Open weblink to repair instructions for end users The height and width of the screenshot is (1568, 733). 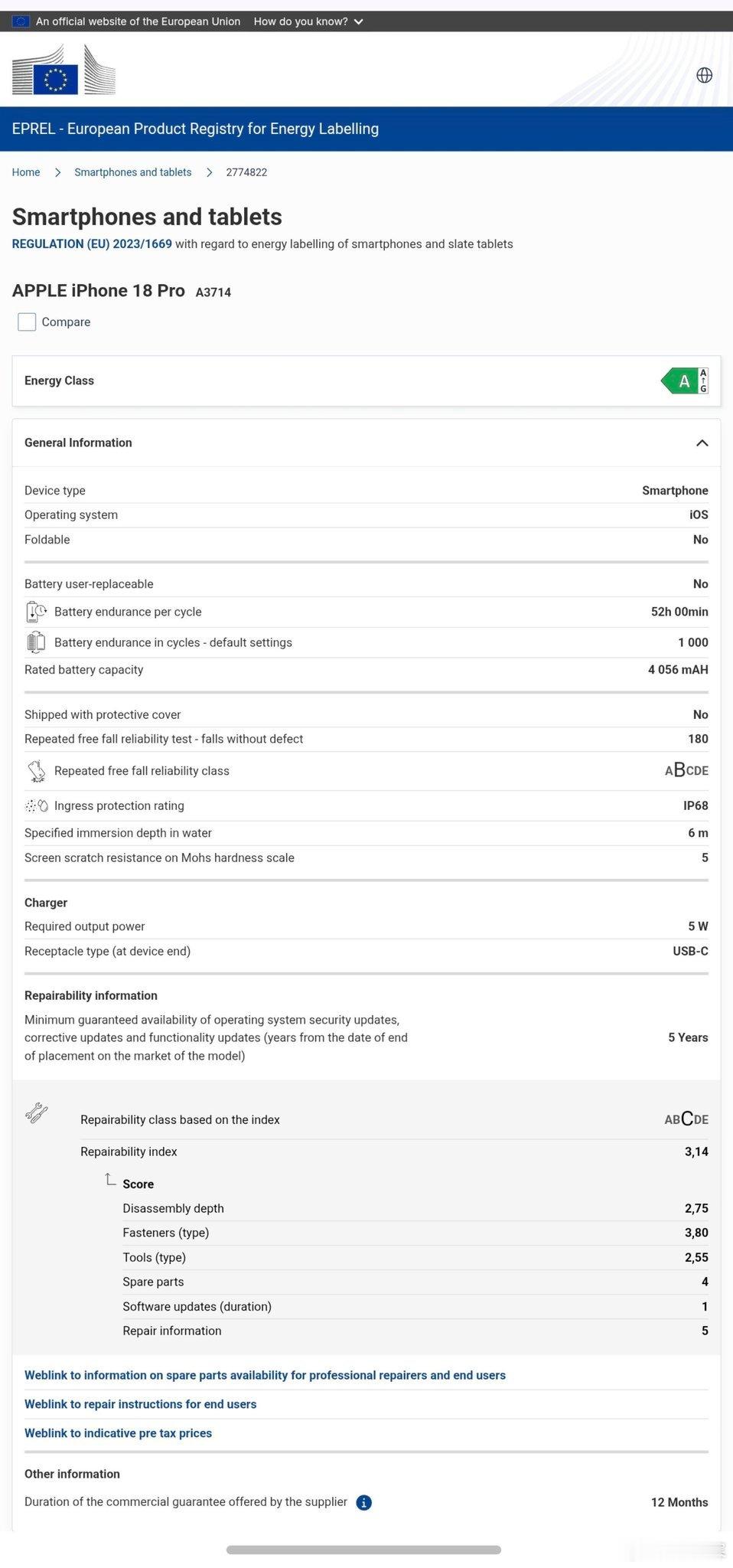(x=140, y=1404)
